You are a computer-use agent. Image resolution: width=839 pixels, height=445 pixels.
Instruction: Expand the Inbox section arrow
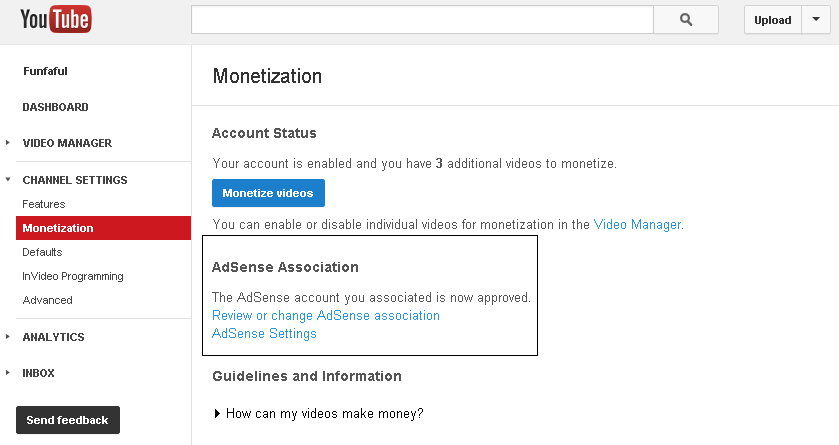coord(7,373)
